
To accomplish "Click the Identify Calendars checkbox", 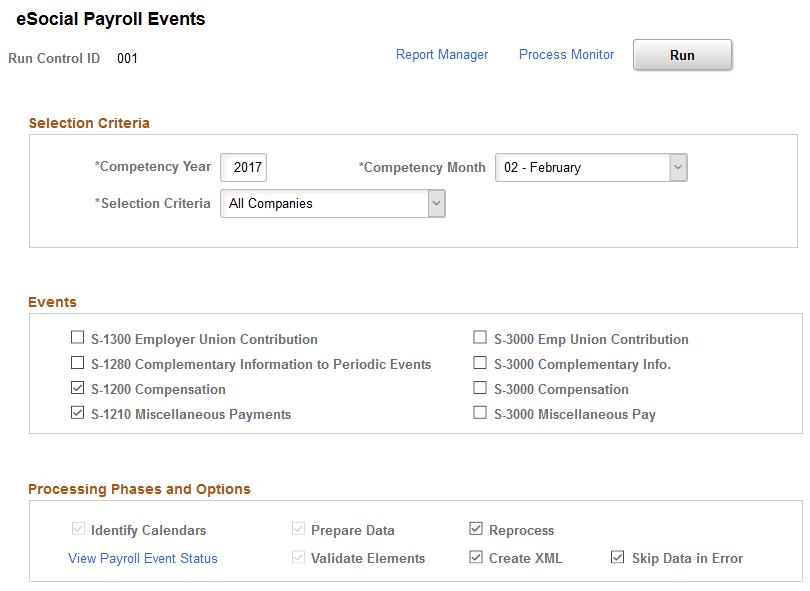I will tap(78, 529).
